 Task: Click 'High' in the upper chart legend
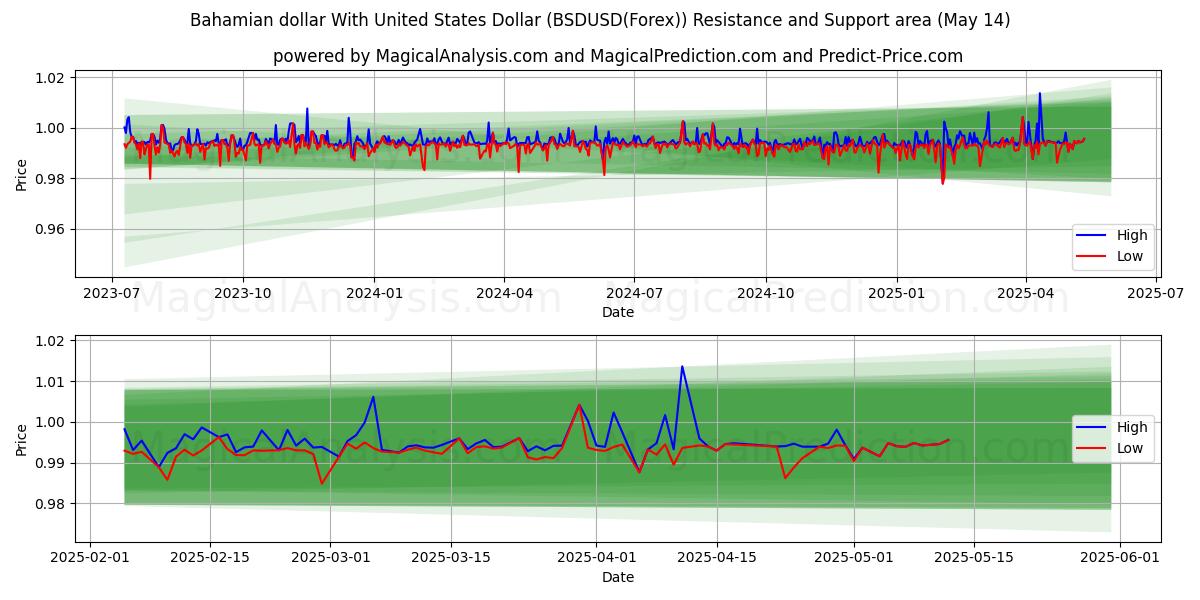pos(1132,235)
